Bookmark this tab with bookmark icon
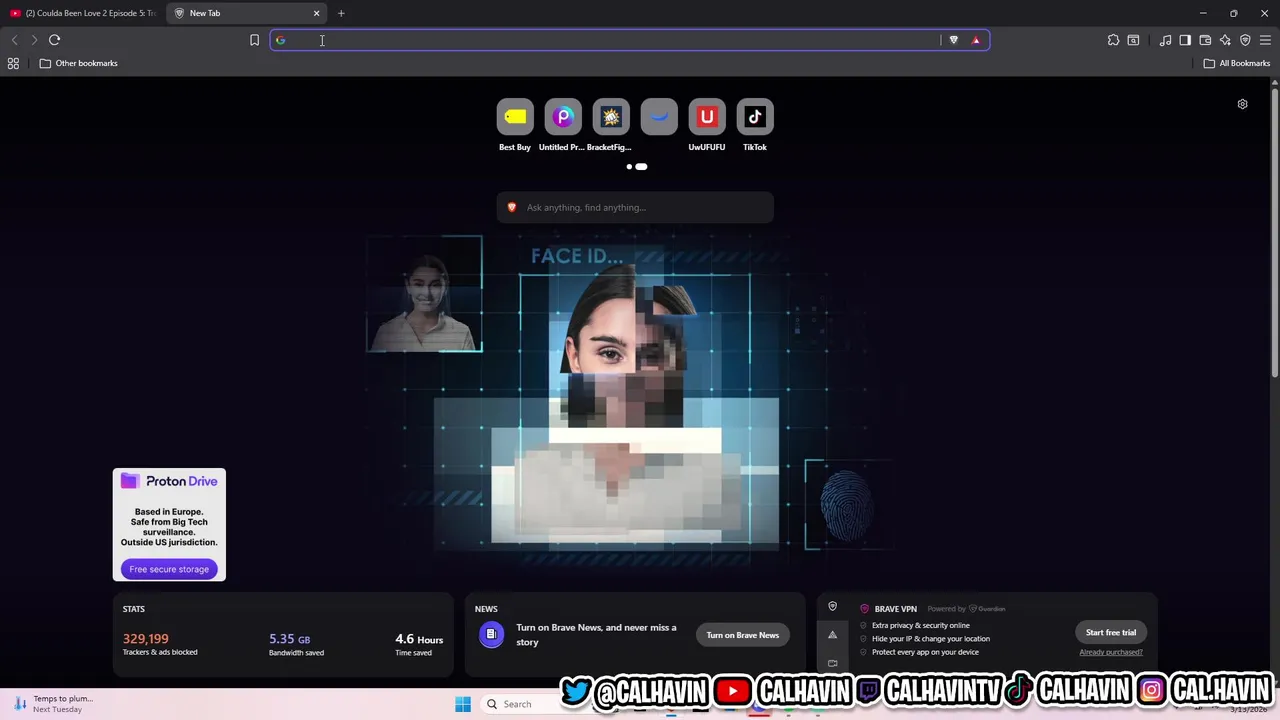The image size is (1280, 720). pyautogui.click(x=254, y=40)
